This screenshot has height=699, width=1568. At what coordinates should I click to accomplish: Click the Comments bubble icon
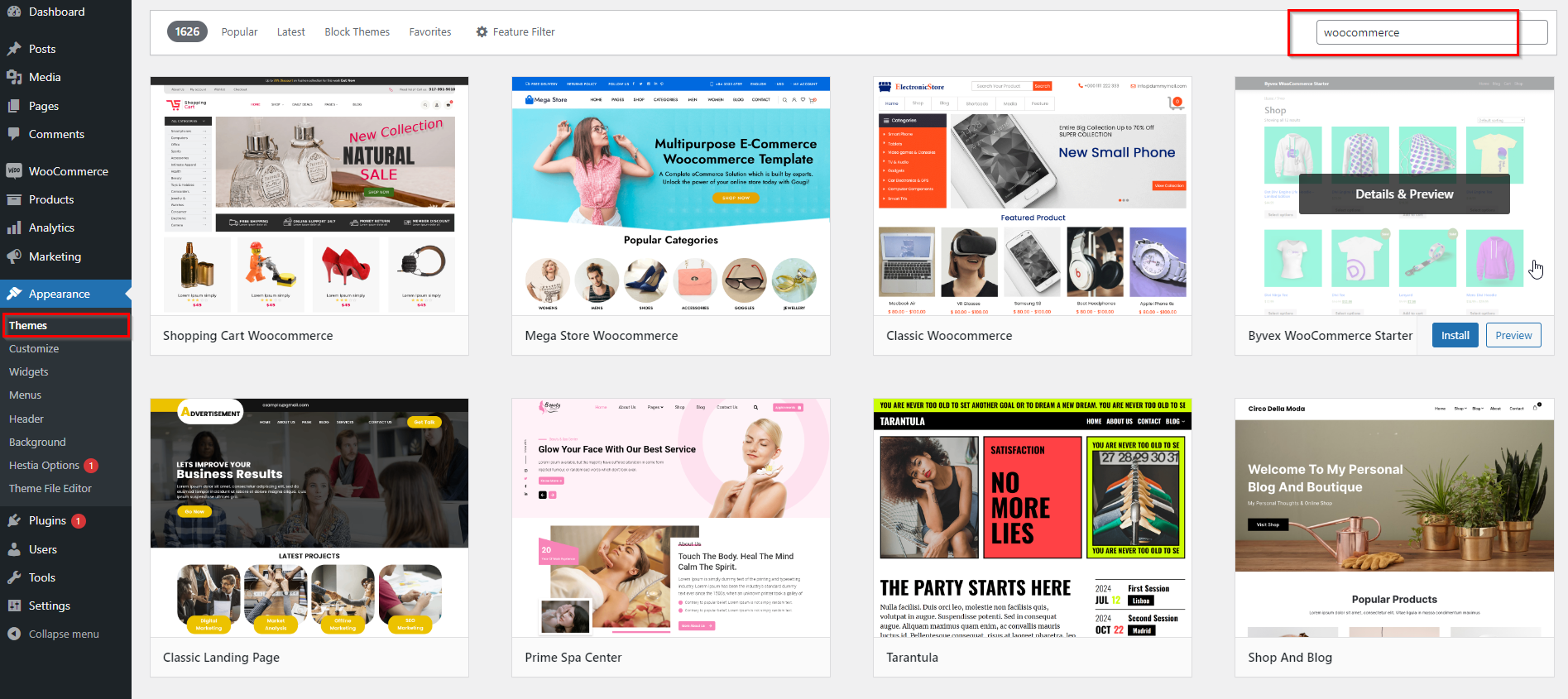(x=14, y=134)
